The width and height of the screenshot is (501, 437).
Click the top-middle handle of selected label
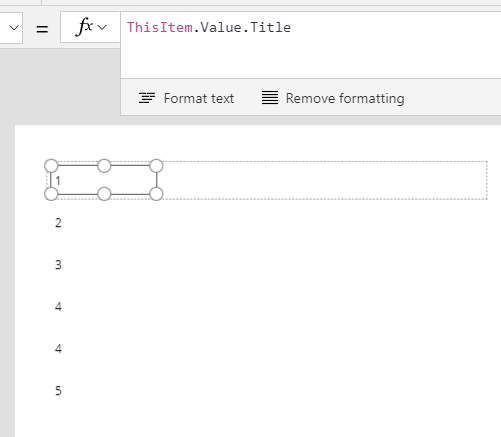pos(104,166)
